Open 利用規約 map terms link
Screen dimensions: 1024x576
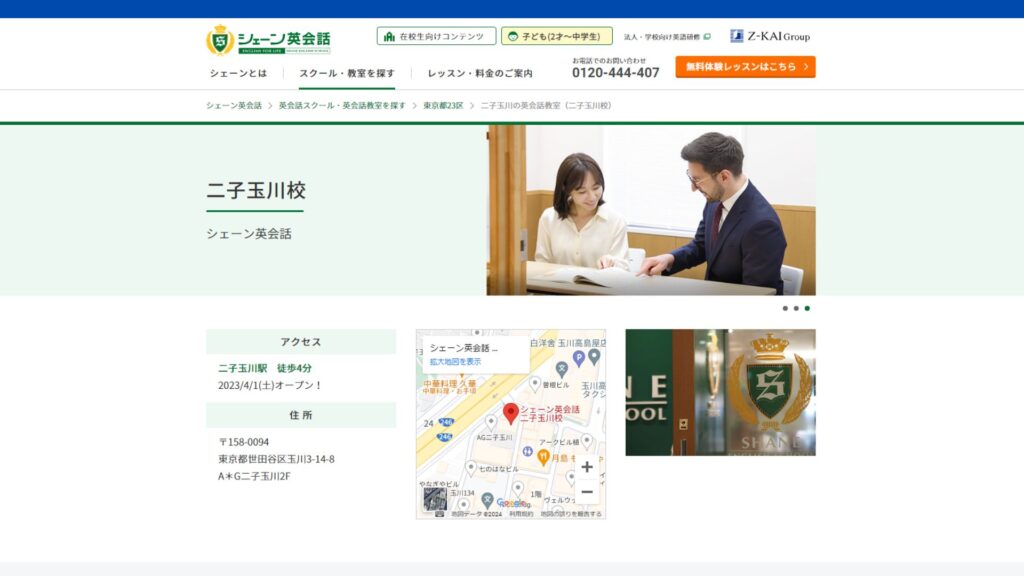(x=521, y=514)
